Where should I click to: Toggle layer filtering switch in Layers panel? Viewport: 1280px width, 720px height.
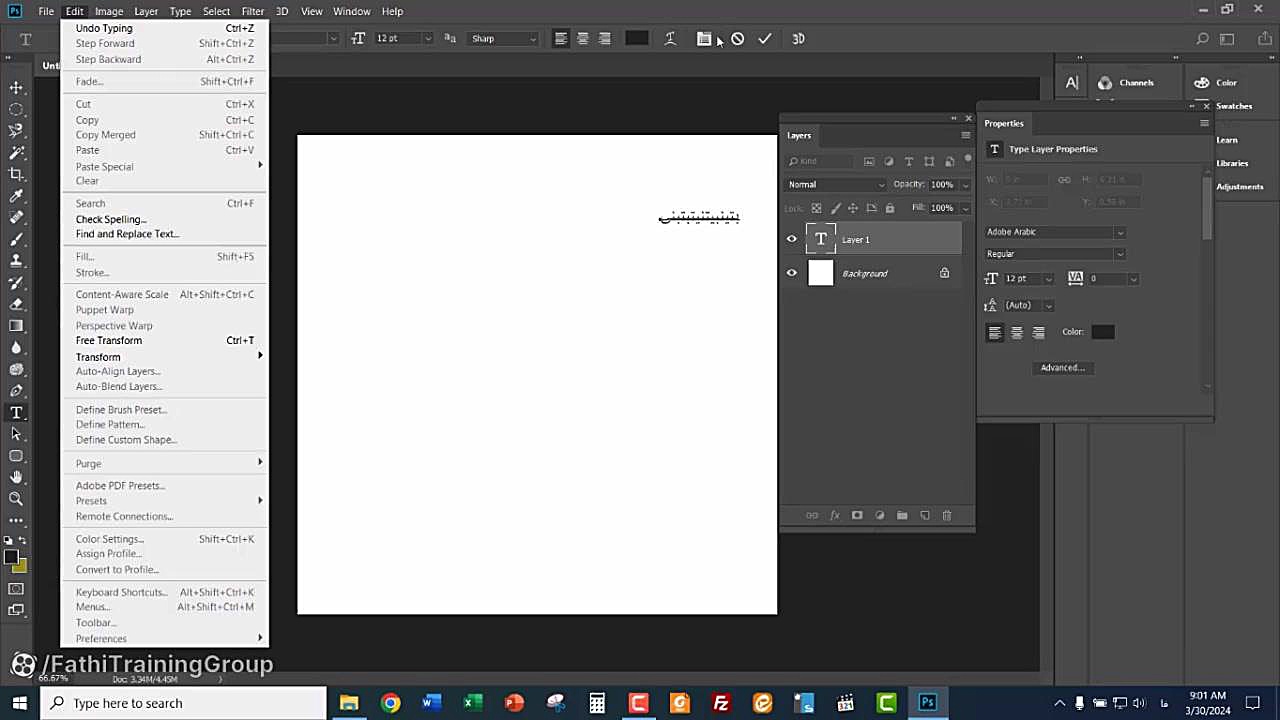[x=968, y=160]
